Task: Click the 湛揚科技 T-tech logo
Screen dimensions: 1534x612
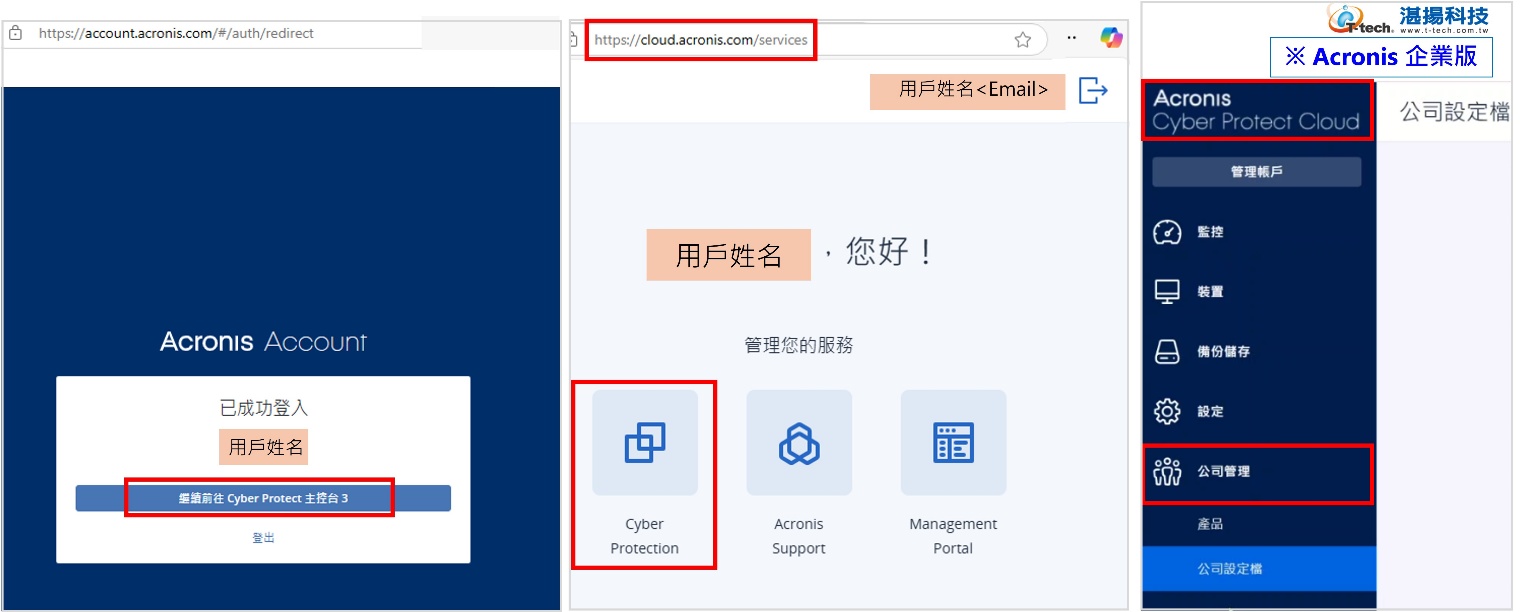Action: coord(1407,19)
